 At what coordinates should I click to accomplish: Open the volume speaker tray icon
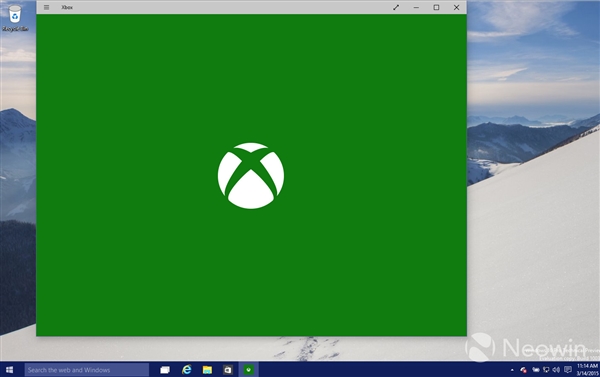click(x=556, y=370)
